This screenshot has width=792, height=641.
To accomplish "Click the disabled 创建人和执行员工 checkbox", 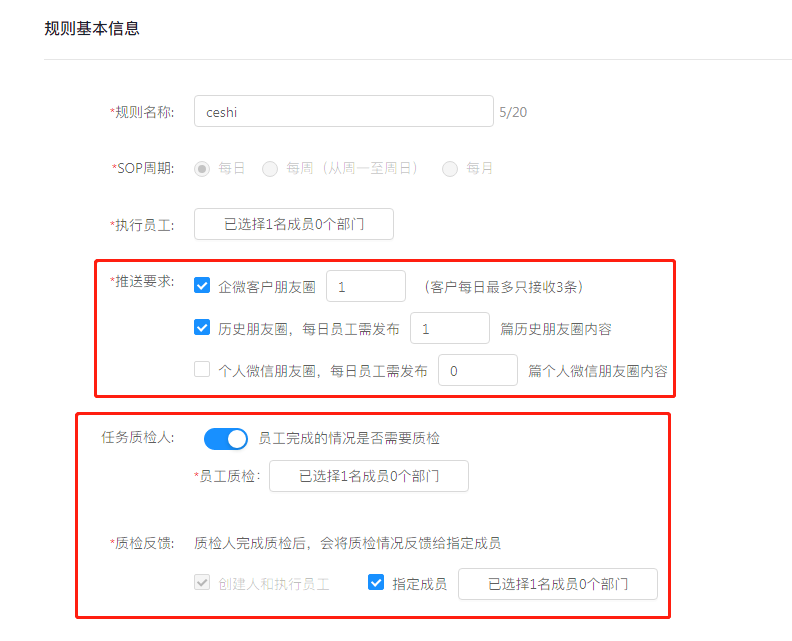I will [202, 582].
